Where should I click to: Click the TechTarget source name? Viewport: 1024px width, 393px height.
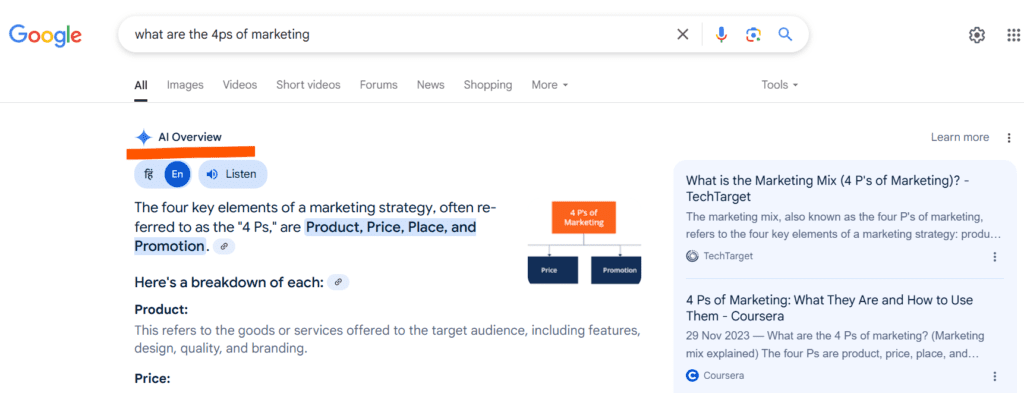click(728, 256)
